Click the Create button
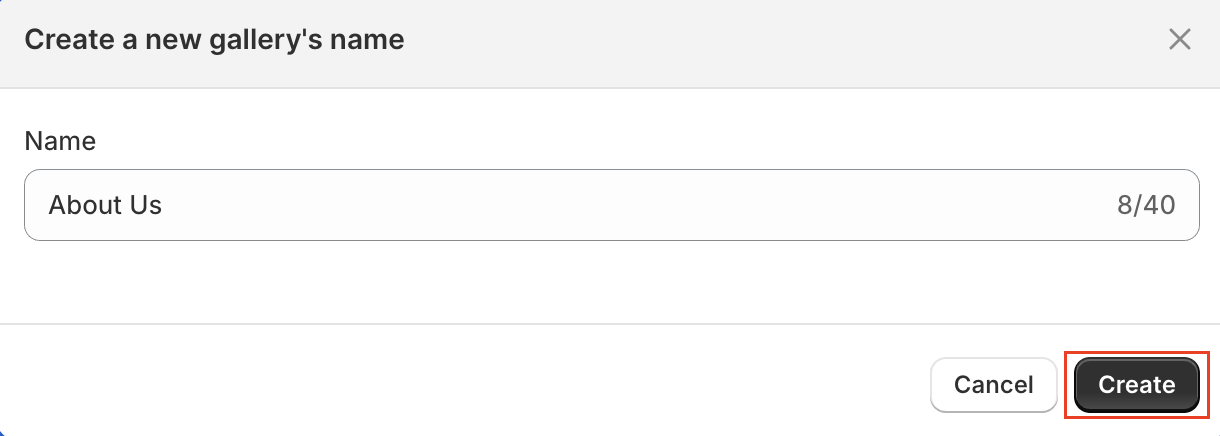 (1136, 385)
